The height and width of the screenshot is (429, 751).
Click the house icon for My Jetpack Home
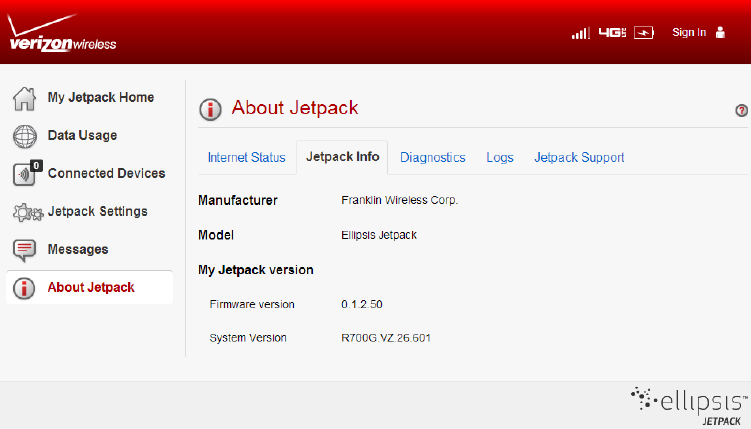tap(24, 99)
